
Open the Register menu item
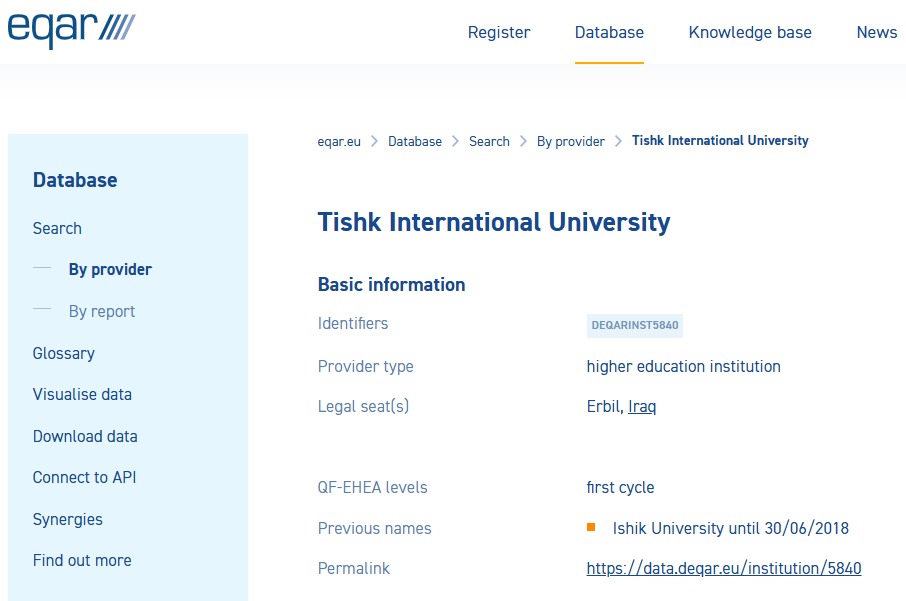coord(499,32)
